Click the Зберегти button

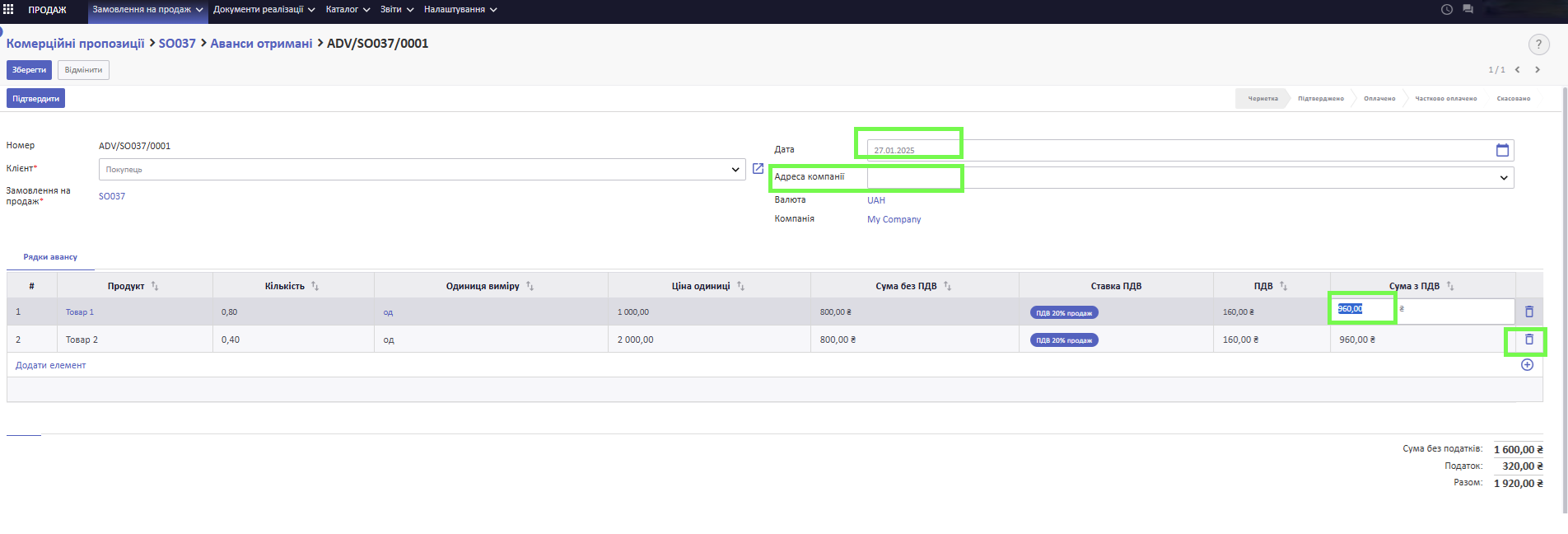point(29,70)
